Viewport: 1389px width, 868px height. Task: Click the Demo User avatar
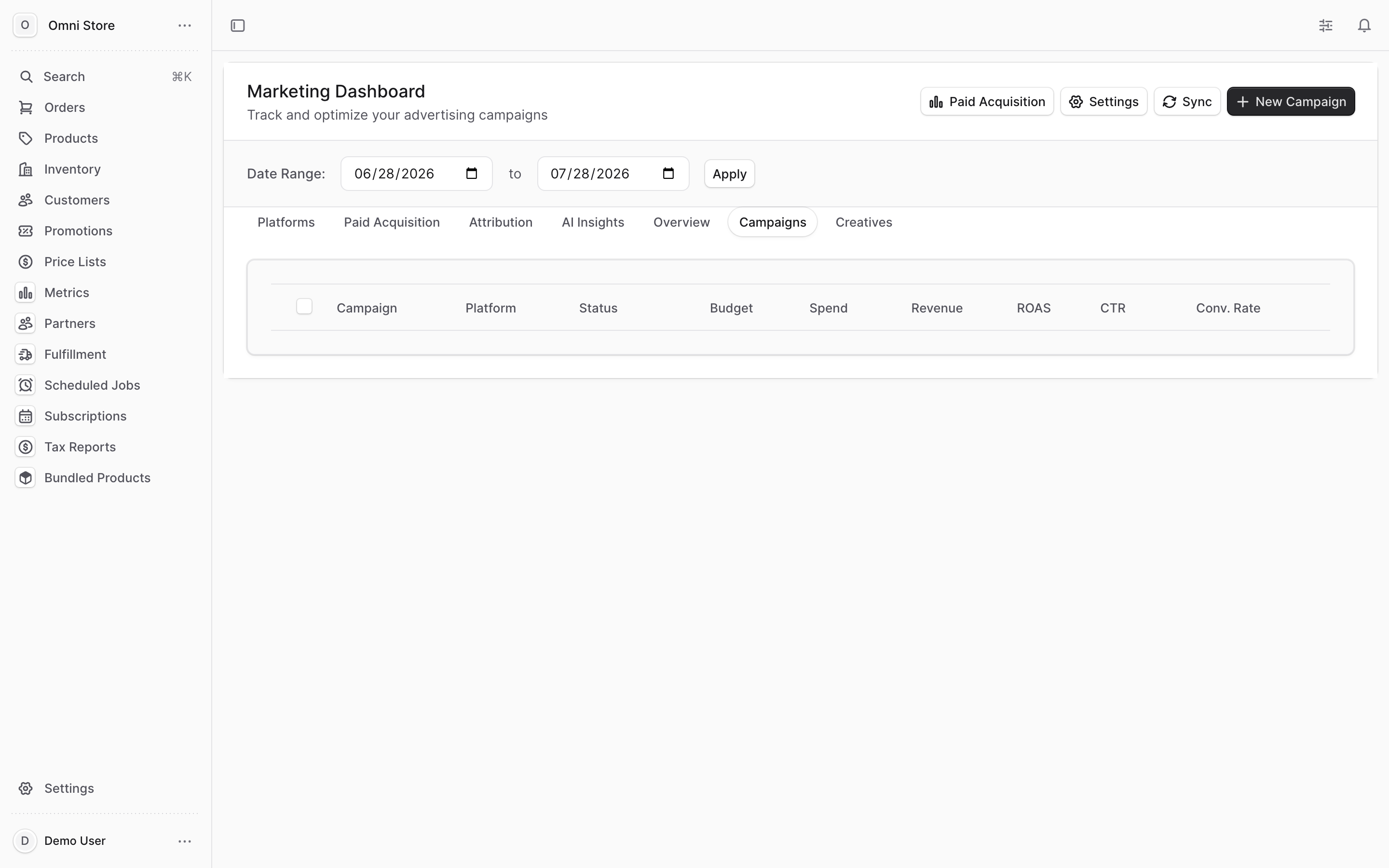pos(25,841)
